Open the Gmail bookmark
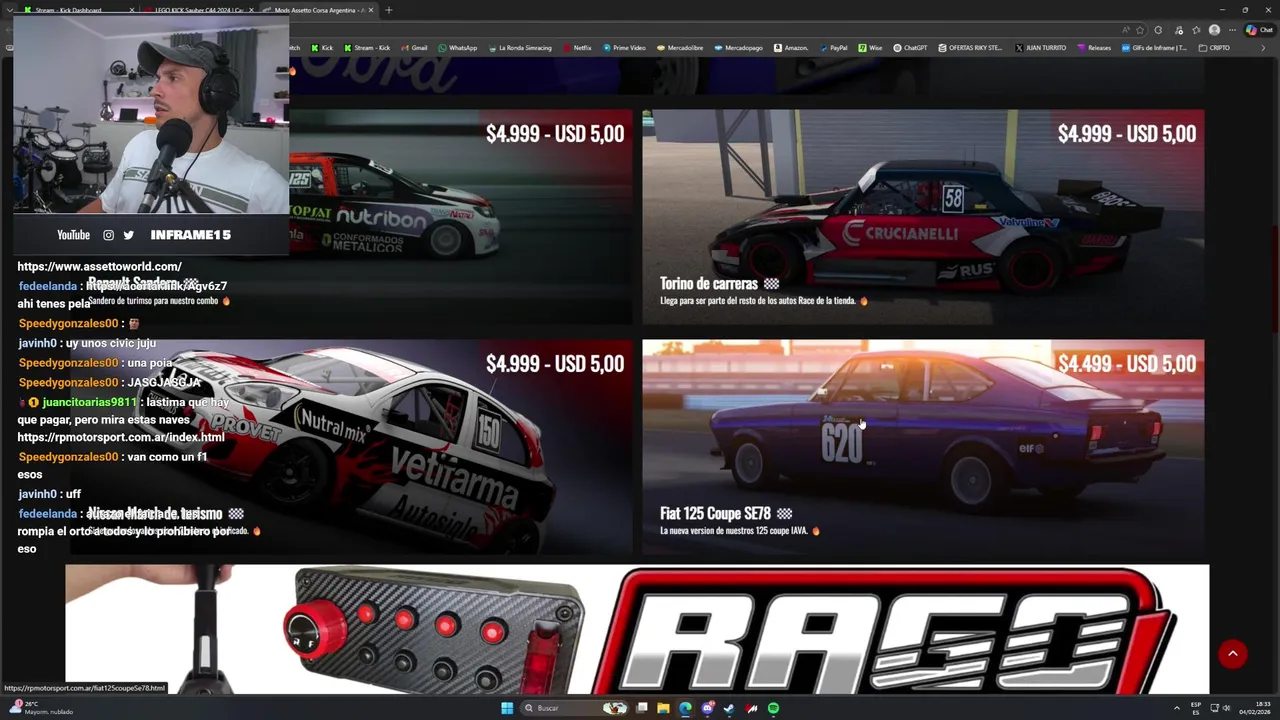This screenshot has height=720, width=1280. point(414,48)
